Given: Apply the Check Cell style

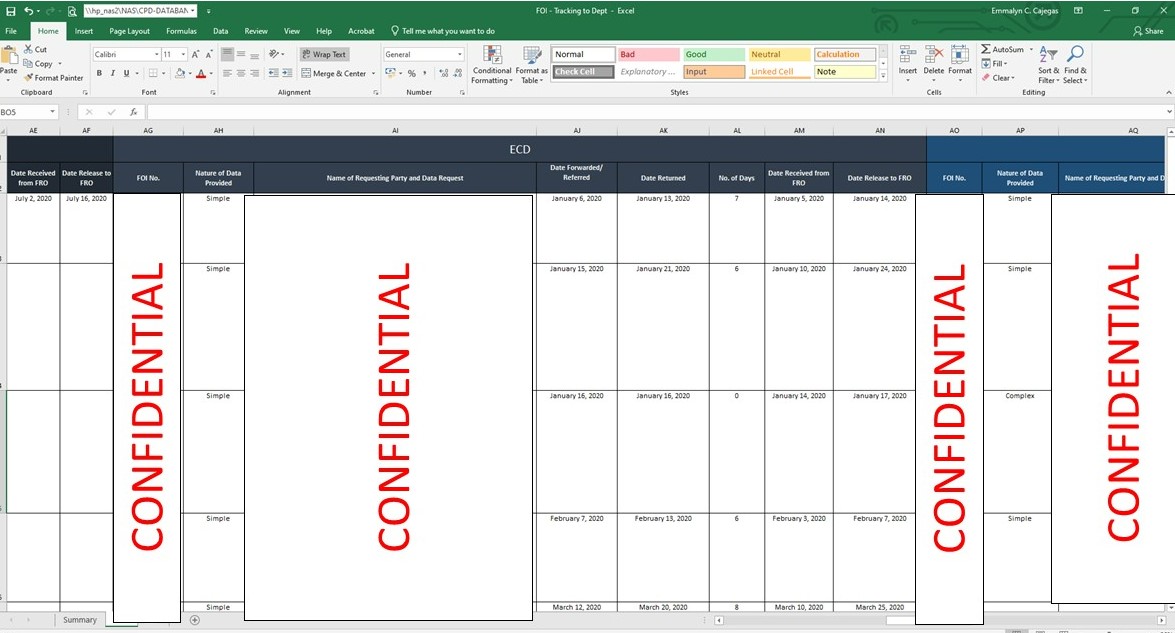Looking at the screenshot, I should coord(583,72).
